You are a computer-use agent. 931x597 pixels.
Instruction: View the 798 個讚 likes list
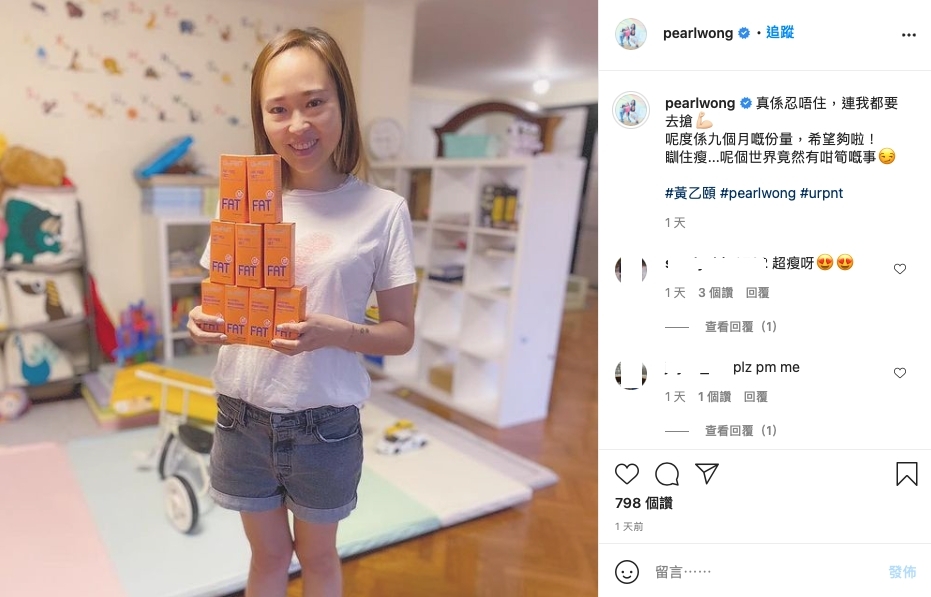644,503
